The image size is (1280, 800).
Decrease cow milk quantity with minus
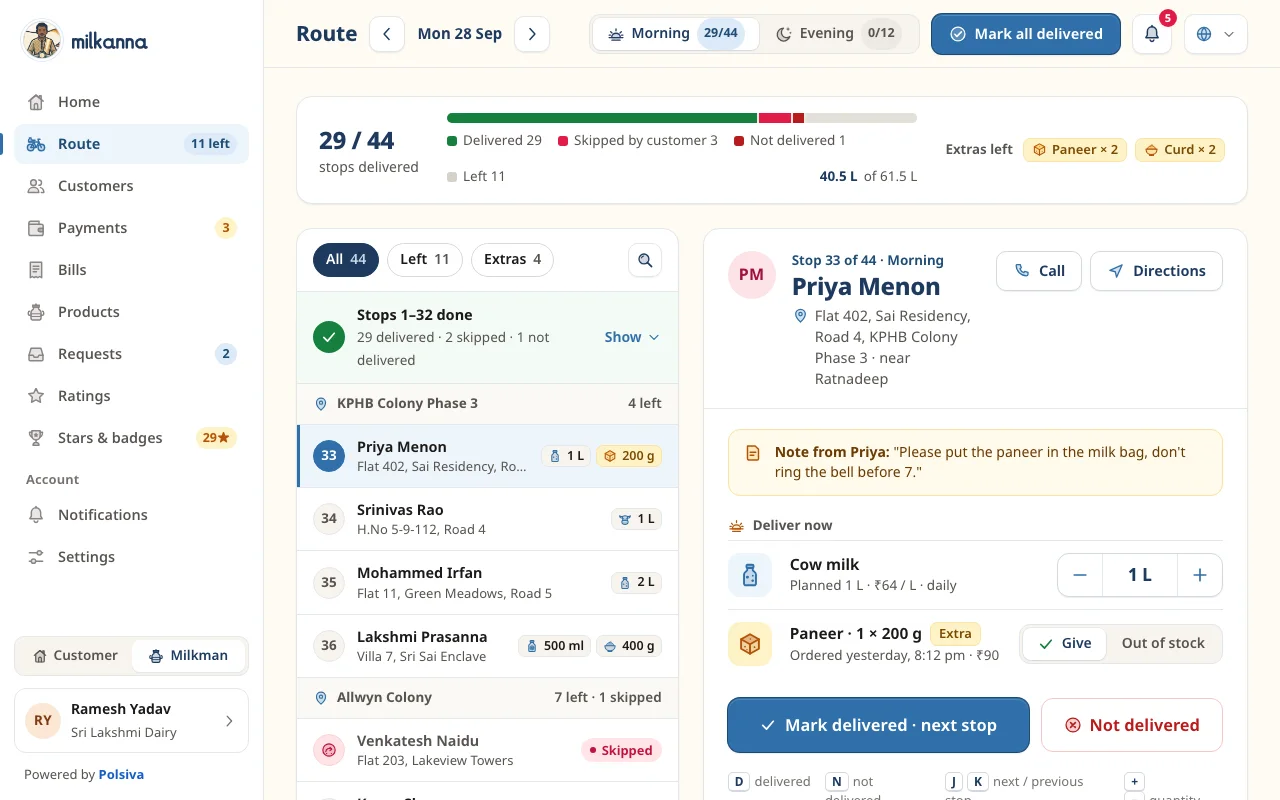pyautogui.click(x=1080, y=575)
